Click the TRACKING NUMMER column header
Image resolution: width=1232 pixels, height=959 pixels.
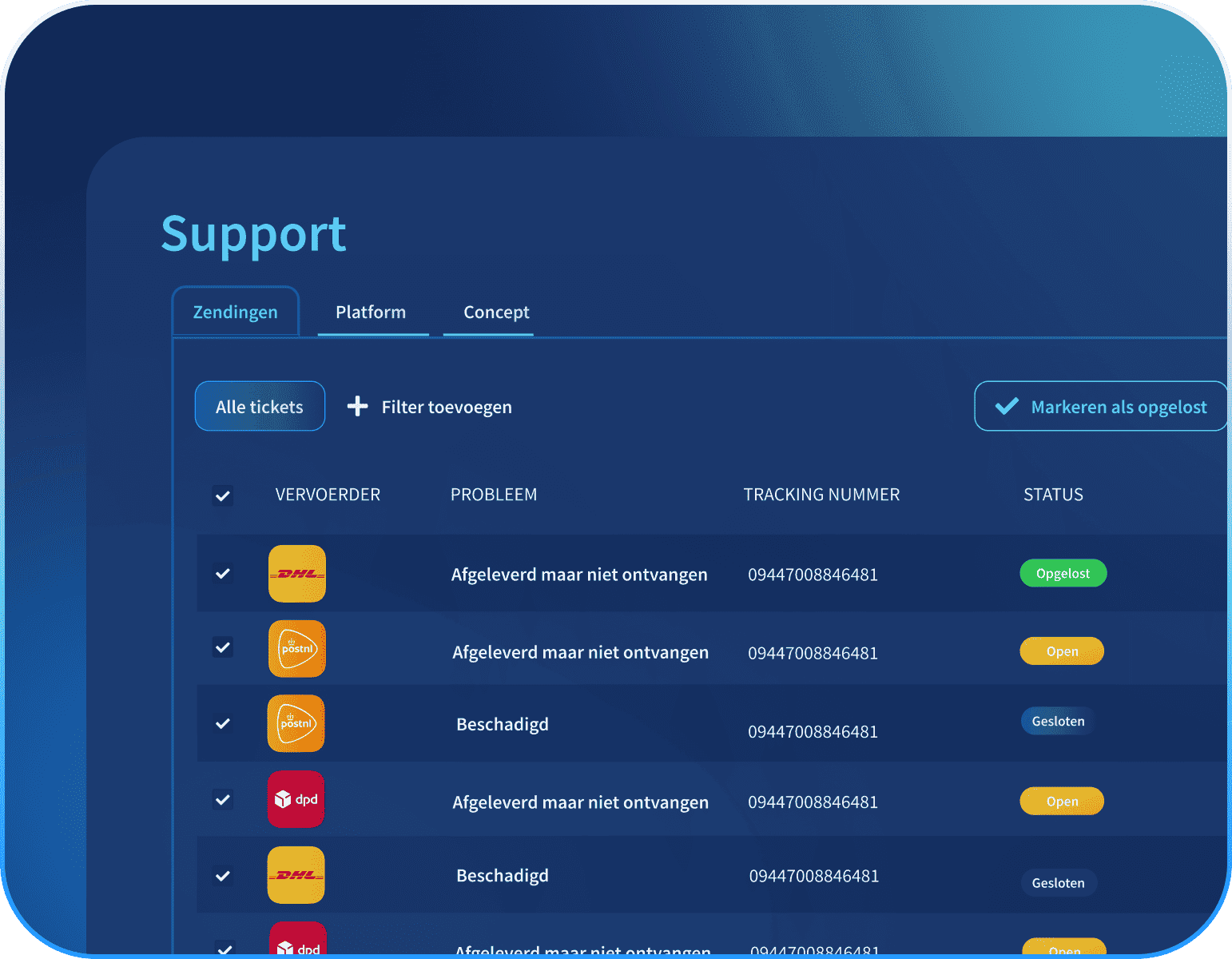pyautogui.click(x=821, y=495)
